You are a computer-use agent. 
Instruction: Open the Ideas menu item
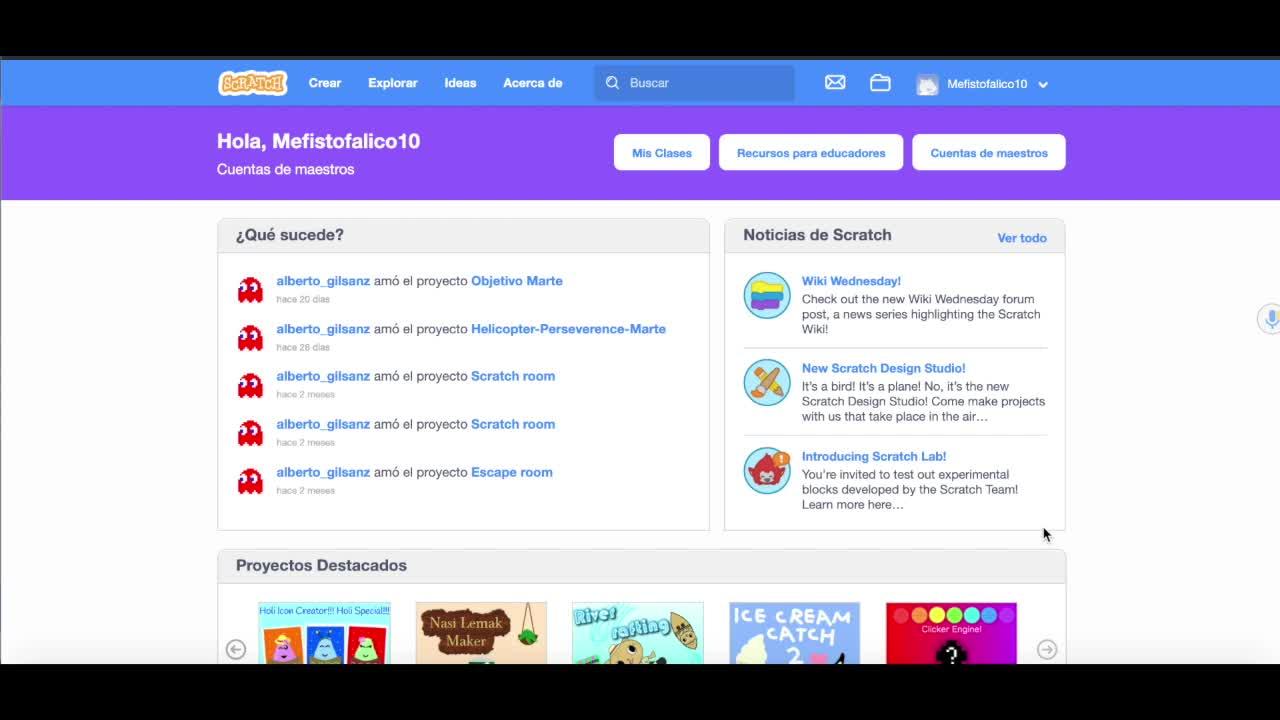pyautogui.click(x=460, y=83)
